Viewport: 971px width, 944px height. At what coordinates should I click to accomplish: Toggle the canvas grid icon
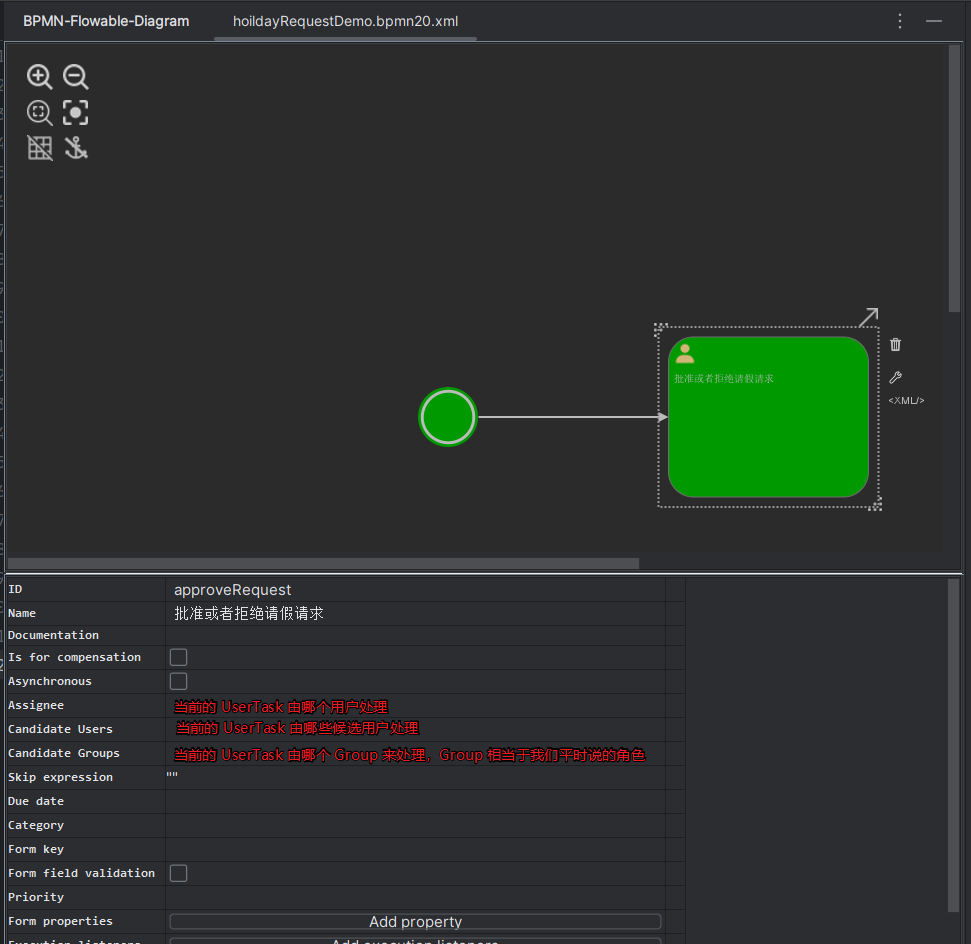(x=39, y=148)
